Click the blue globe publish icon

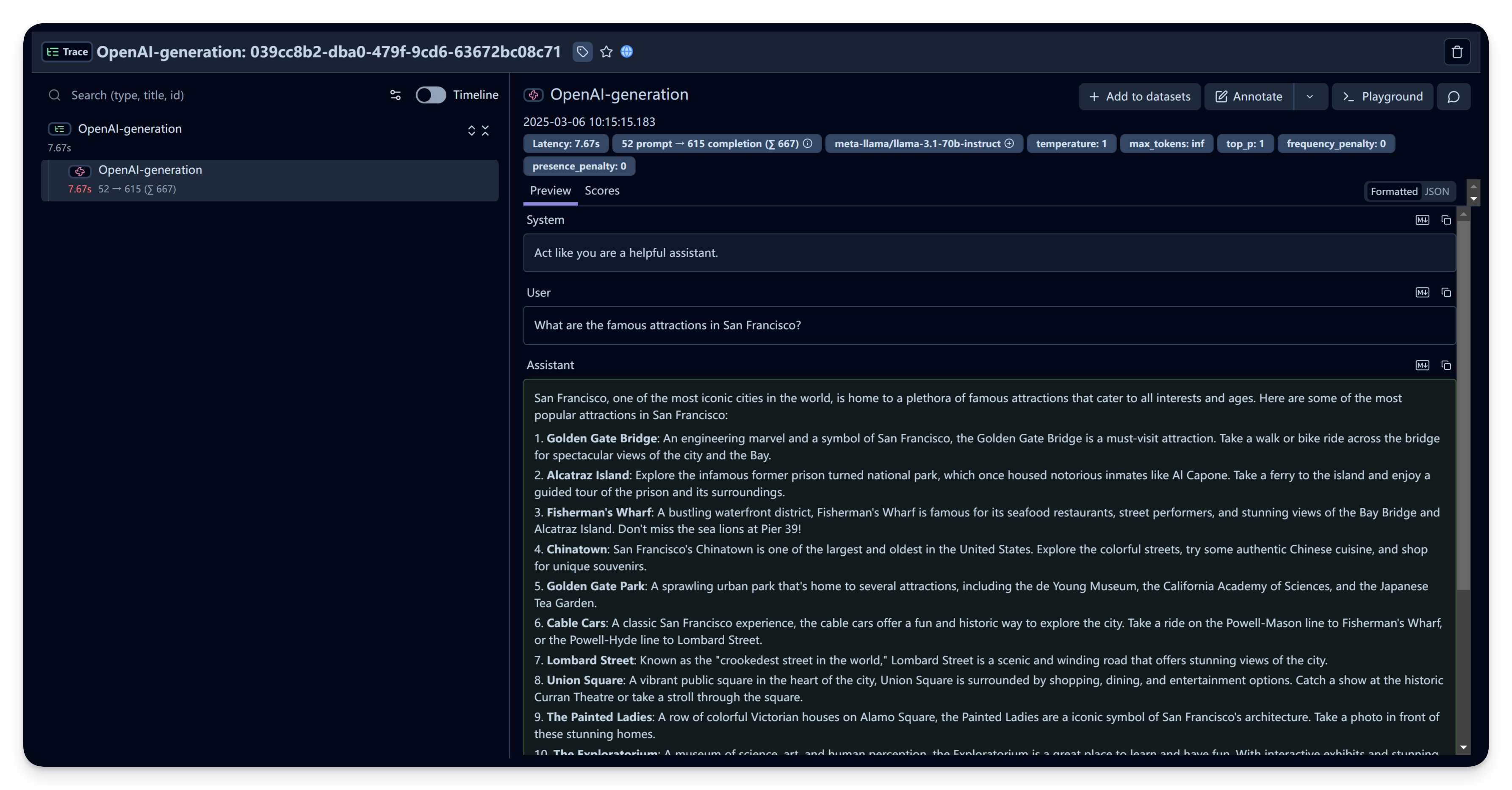pos(626,52)
